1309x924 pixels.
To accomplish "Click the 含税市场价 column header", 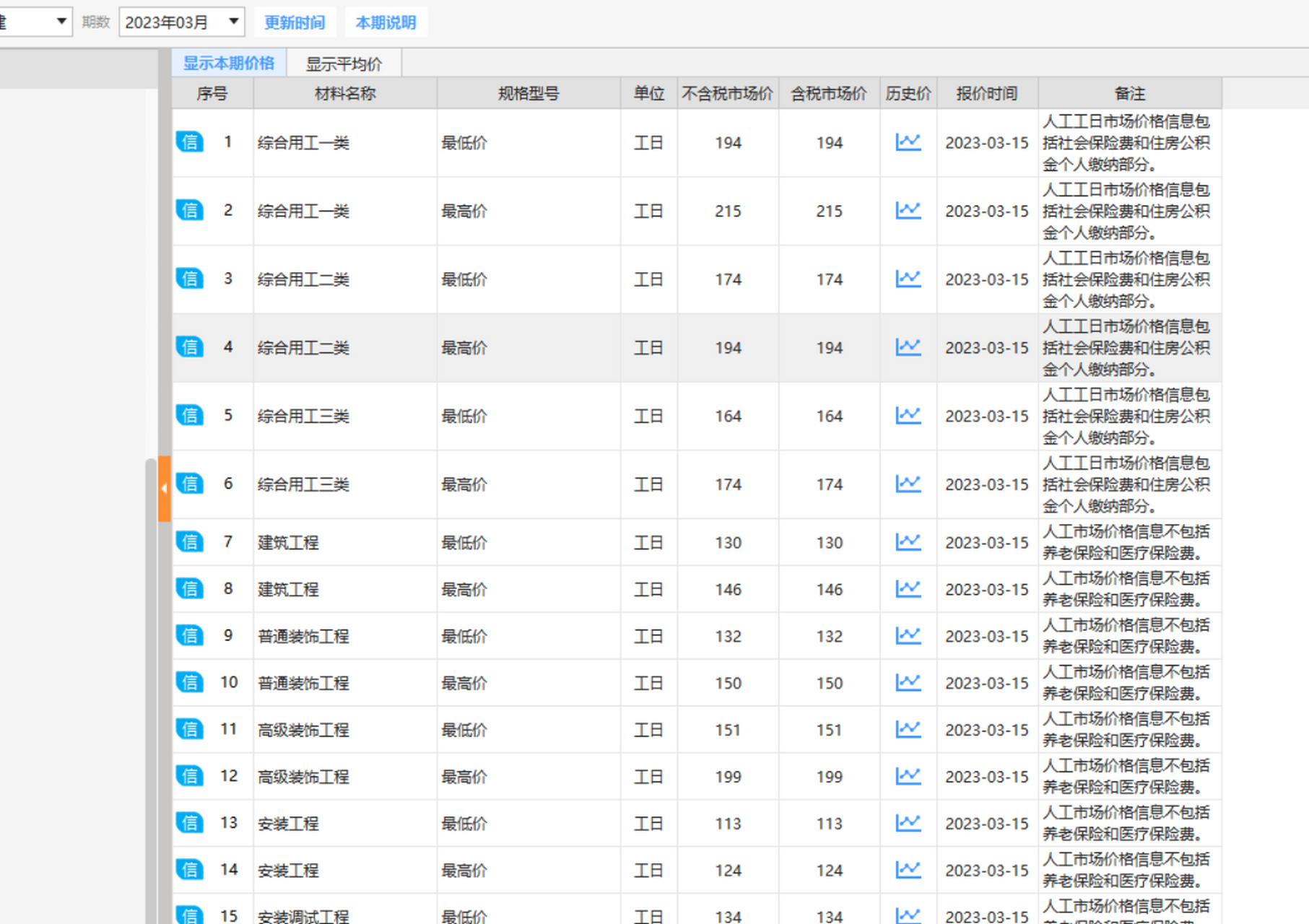I will click(829, 93).
